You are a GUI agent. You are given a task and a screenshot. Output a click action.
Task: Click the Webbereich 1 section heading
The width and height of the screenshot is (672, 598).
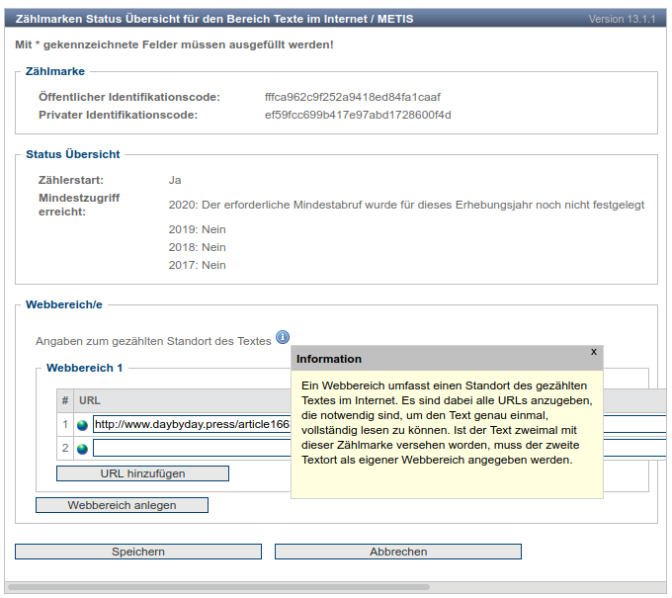pos(84,368)
